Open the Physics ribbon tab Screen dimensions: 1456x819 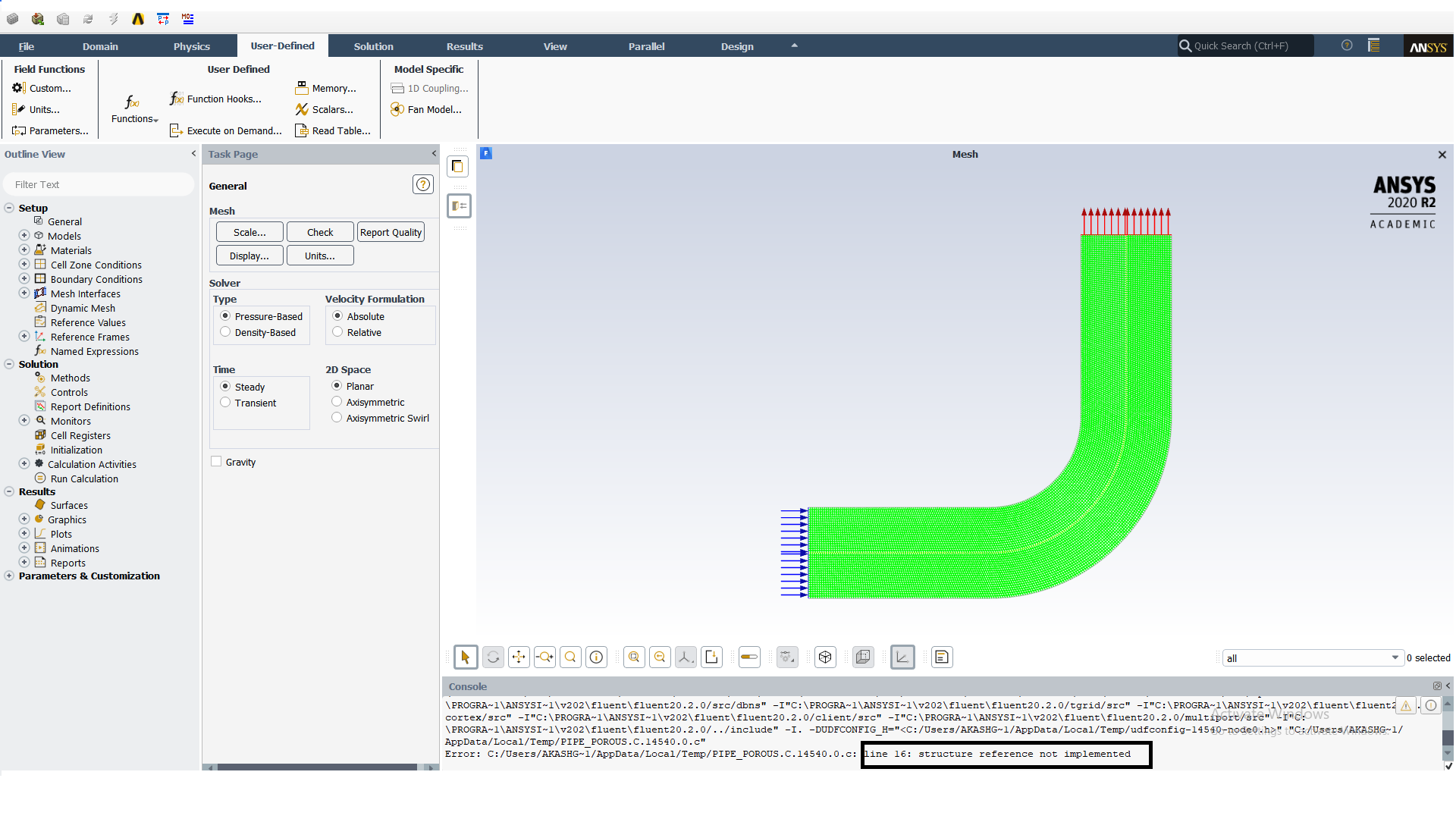click(x=191, y=46)
